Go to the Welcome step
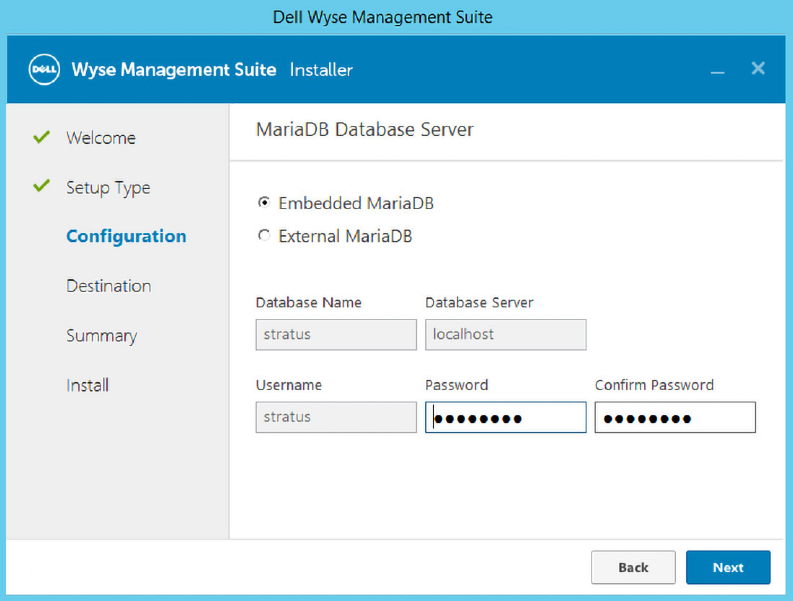 pyautogui.click(x=101, y=138)
